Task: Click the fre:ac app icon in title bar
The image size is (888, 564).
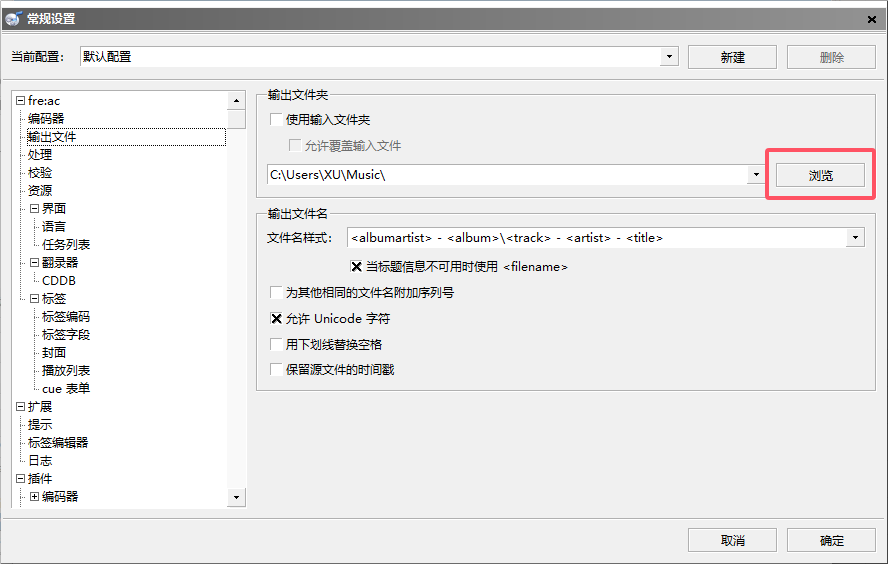Action: coord(13,19)
